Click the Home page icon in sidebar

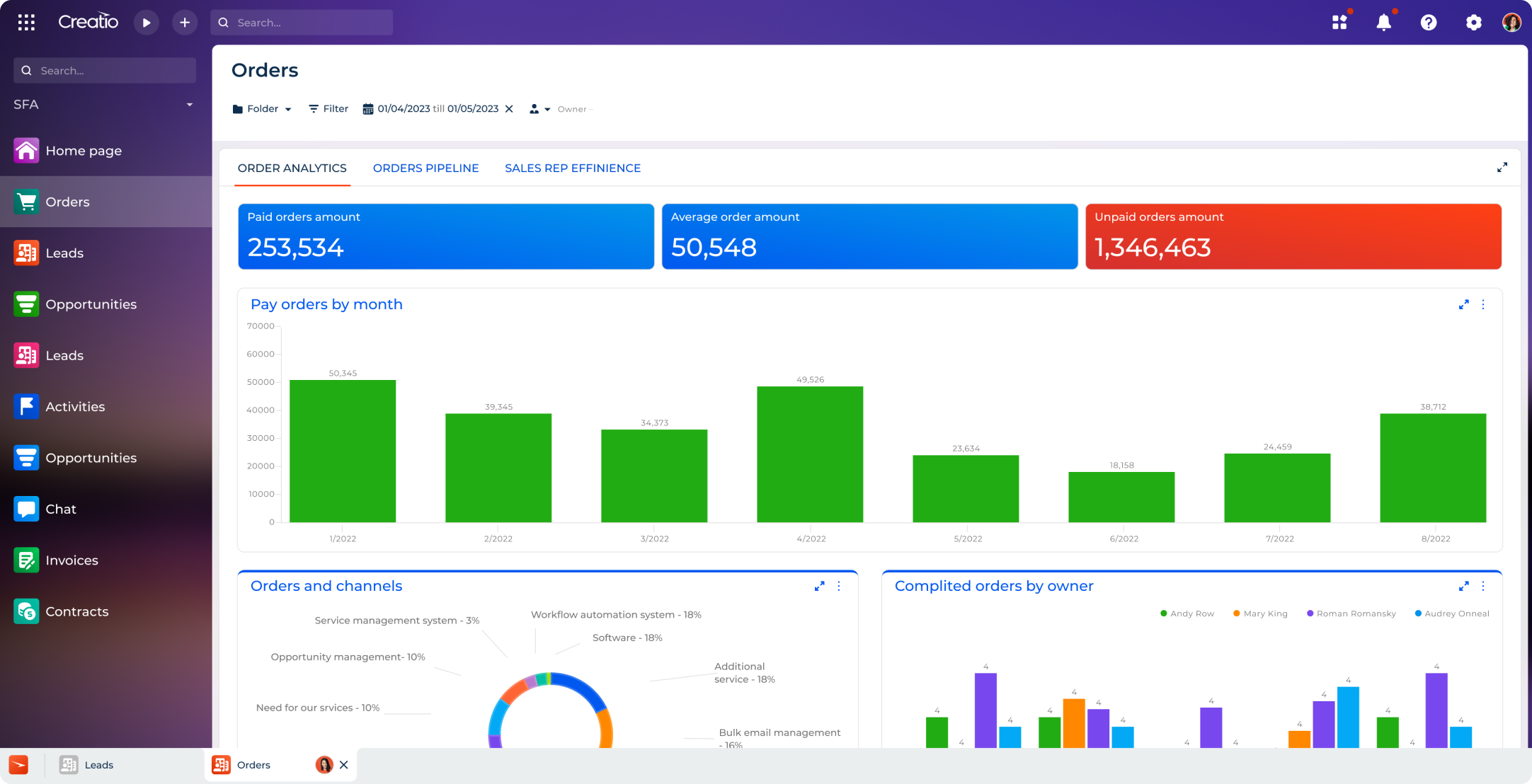click(x=27, y=150)
